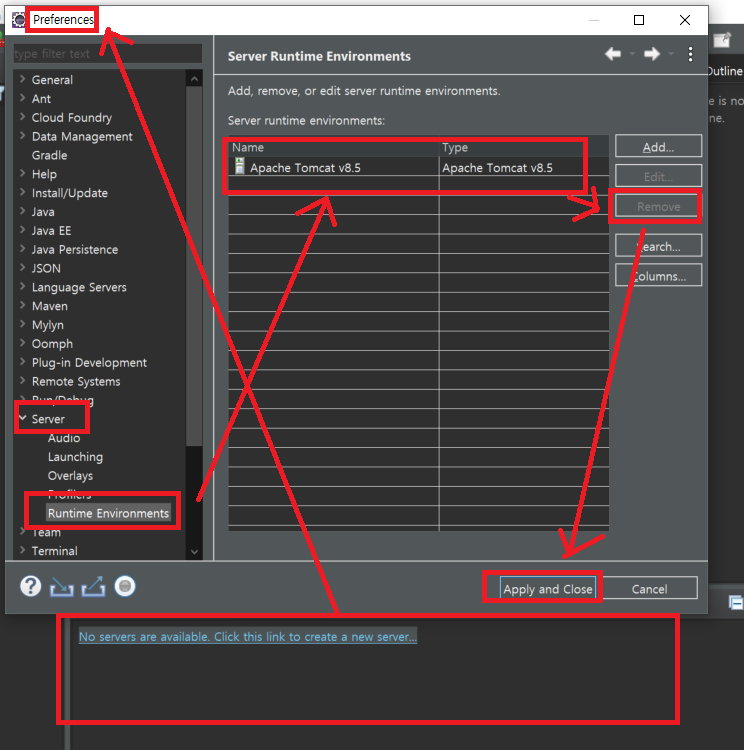The image size is (744, 750).
Task: Click the Help question mark icon
Action: [31, 586]
